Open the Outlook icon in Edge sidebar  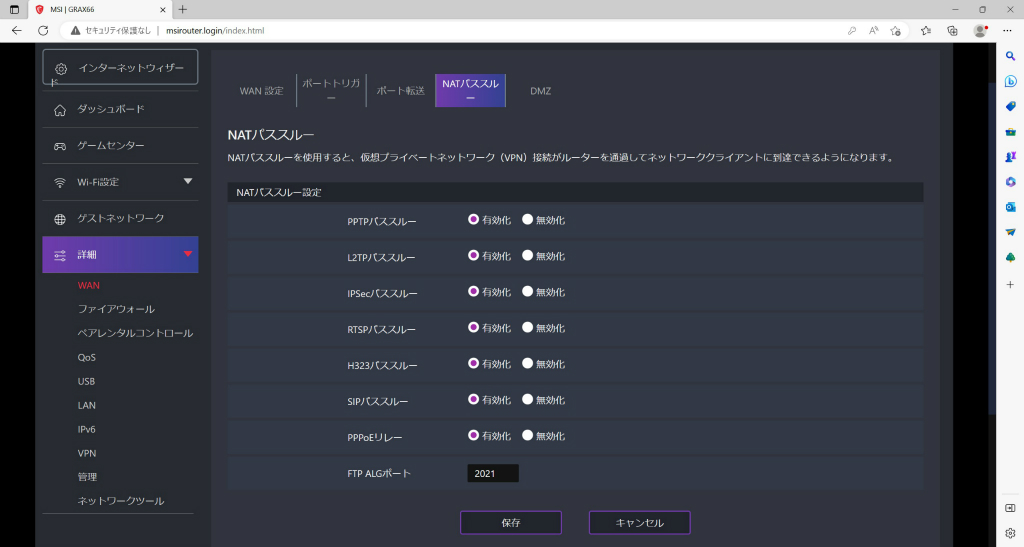coord(1010,207)
